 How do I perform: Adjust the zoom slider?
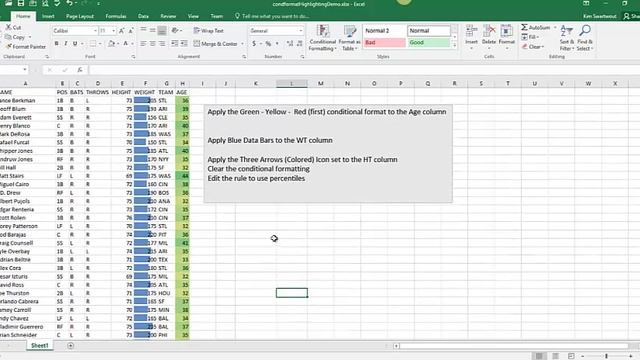point(607,356)
